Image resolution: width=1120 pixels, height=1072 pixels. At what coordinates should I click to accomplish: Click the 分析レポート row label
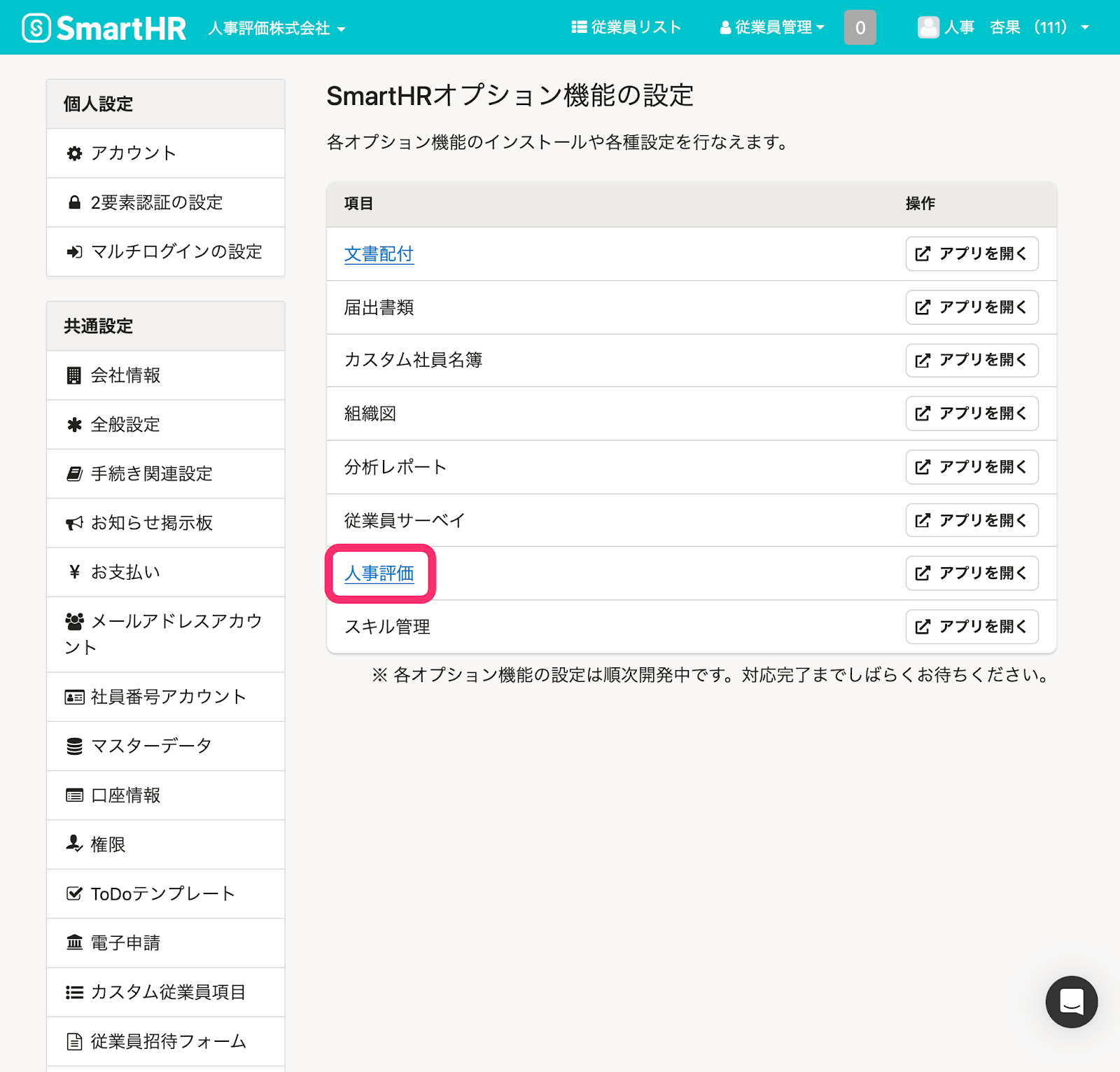click(395, 466)
